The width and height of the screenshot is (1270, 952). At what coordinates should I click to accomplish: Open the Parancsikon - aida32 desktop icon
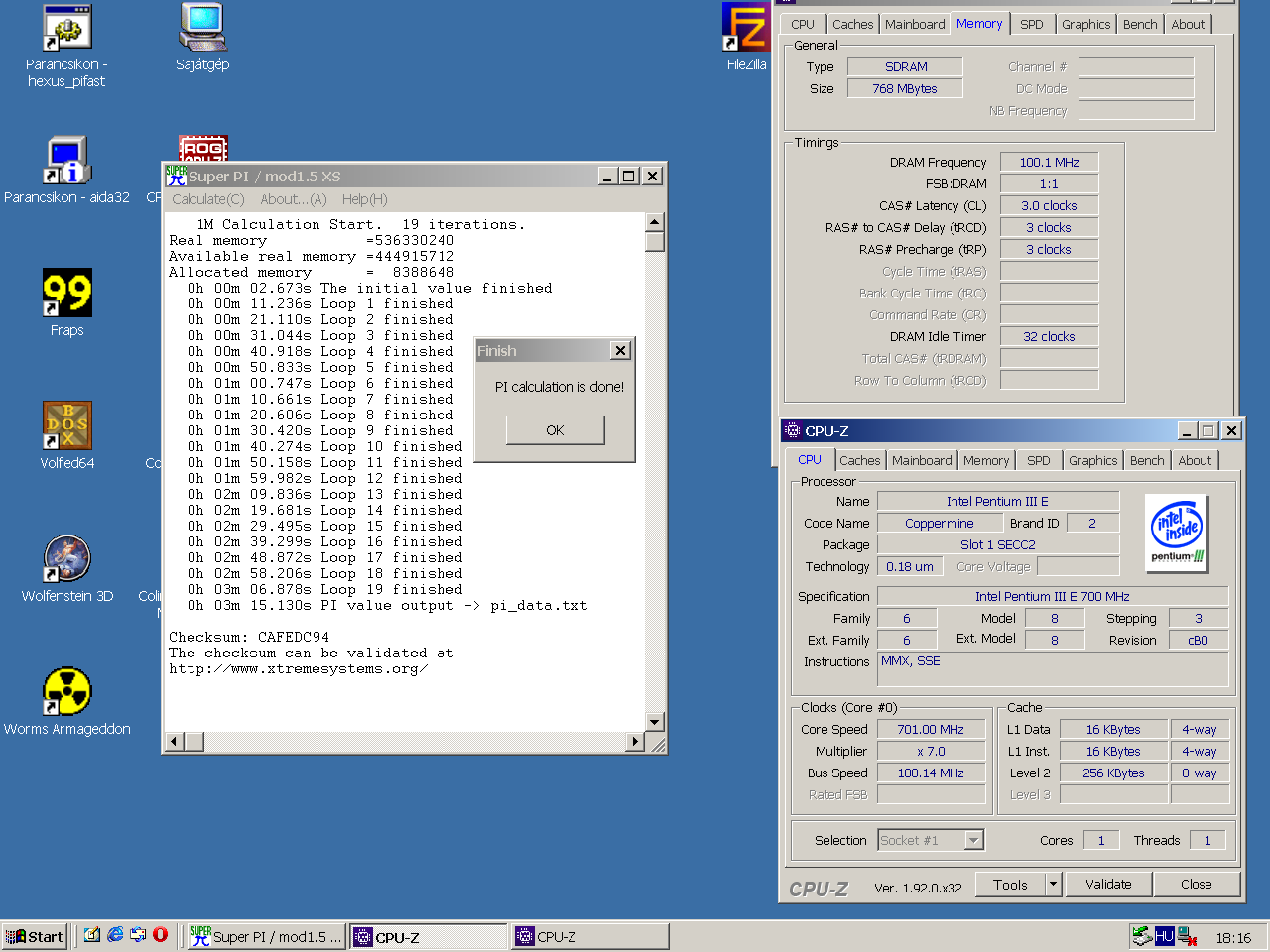66,171
